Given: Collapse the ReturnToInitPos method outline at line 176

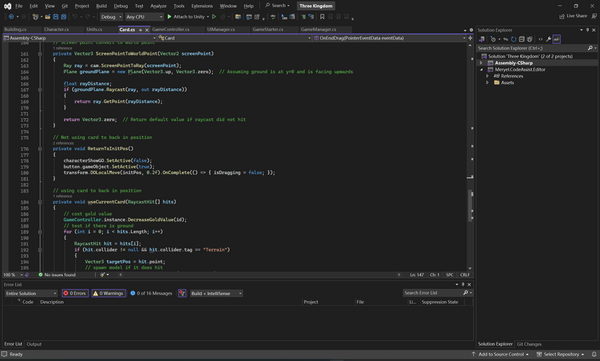Looking at the screenshot, I should (40, 149).
